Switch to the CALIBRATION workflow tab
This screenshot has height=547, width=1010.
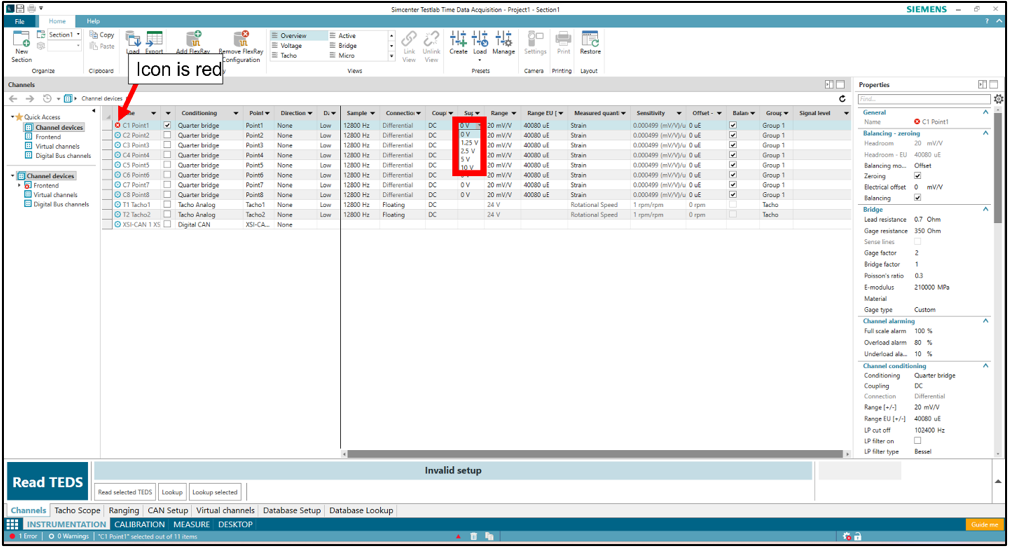(140, 524)
